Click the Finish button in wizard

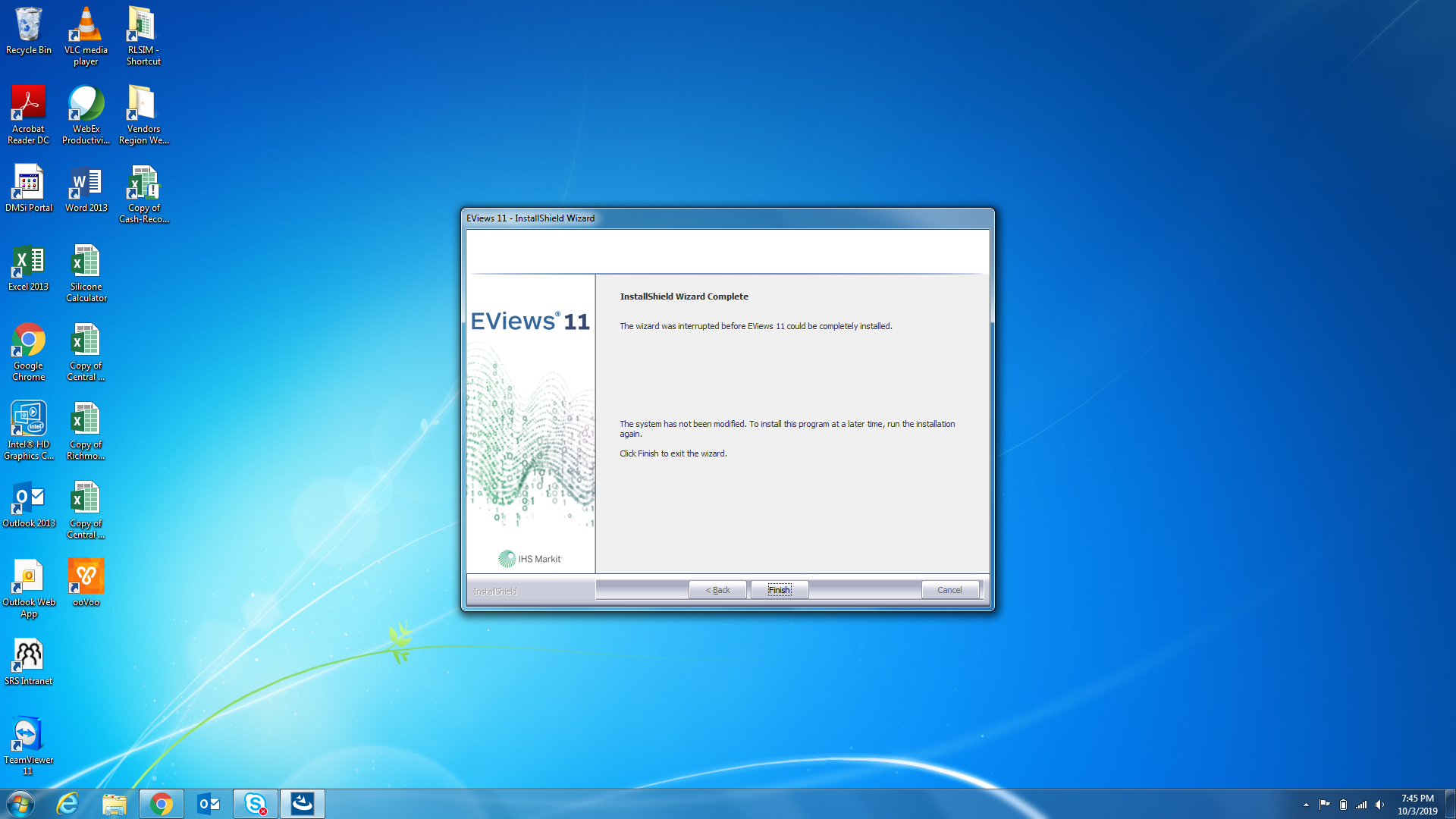tap(779, 590)
